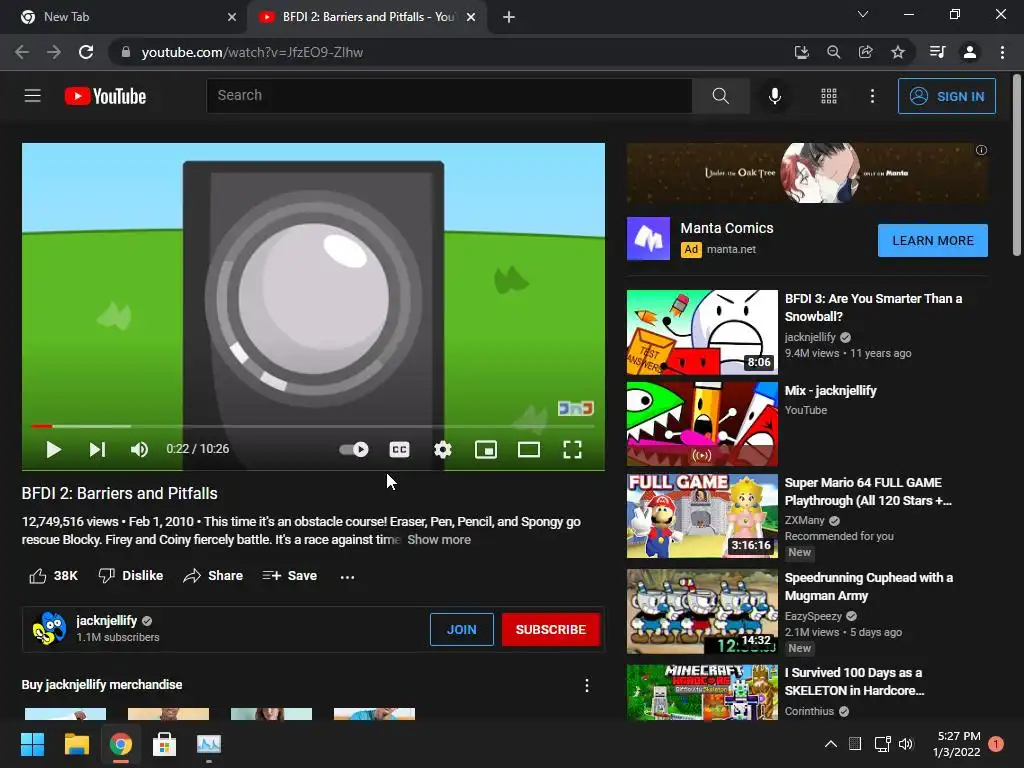
Task: Seek on the video progress bar
Action: coord(313,426)
